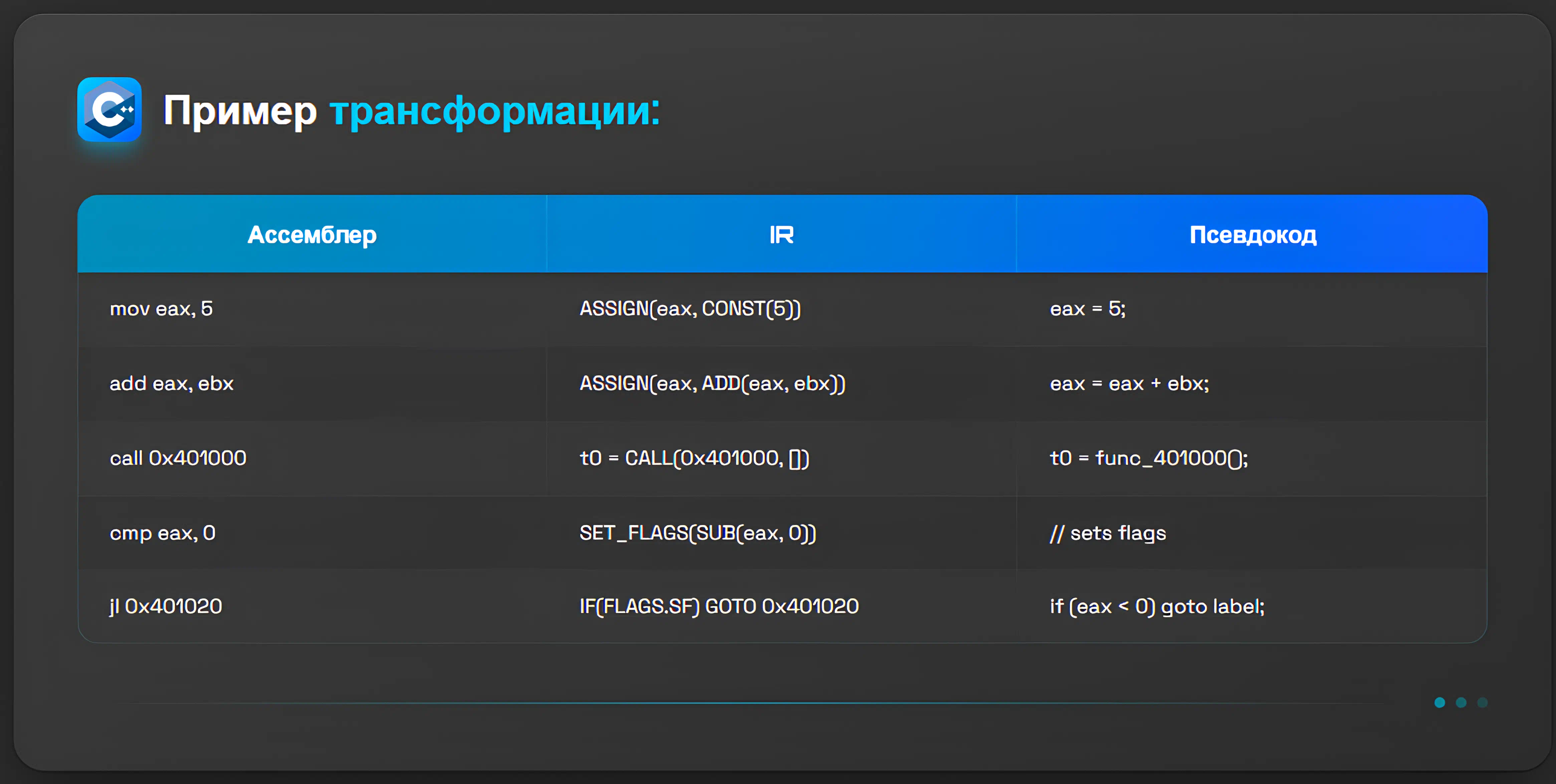Click the 'cmp eax, 0' assembler cell

[x=163, y=533]
